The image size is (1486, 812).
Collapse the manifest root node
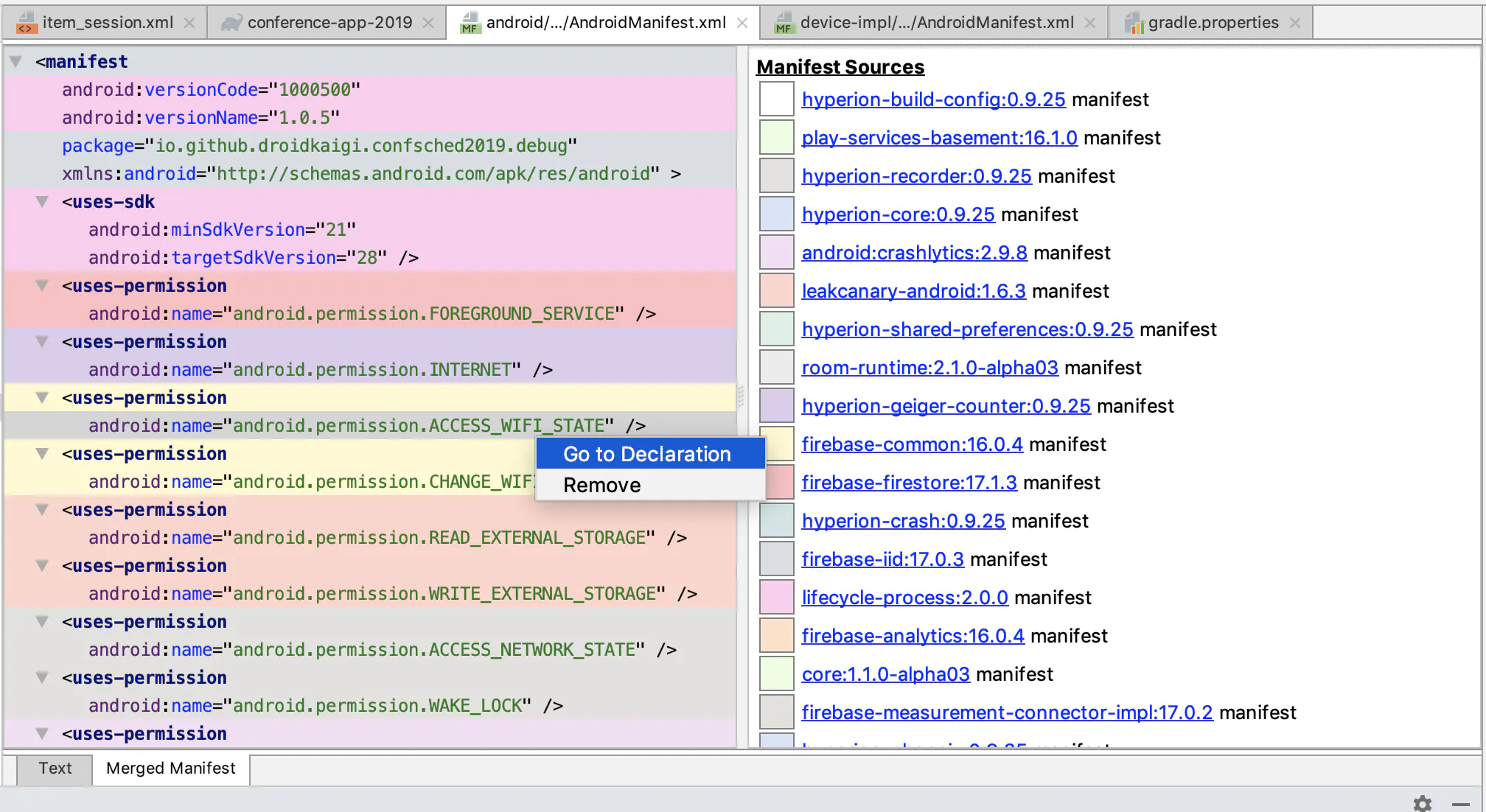(15, 62)
